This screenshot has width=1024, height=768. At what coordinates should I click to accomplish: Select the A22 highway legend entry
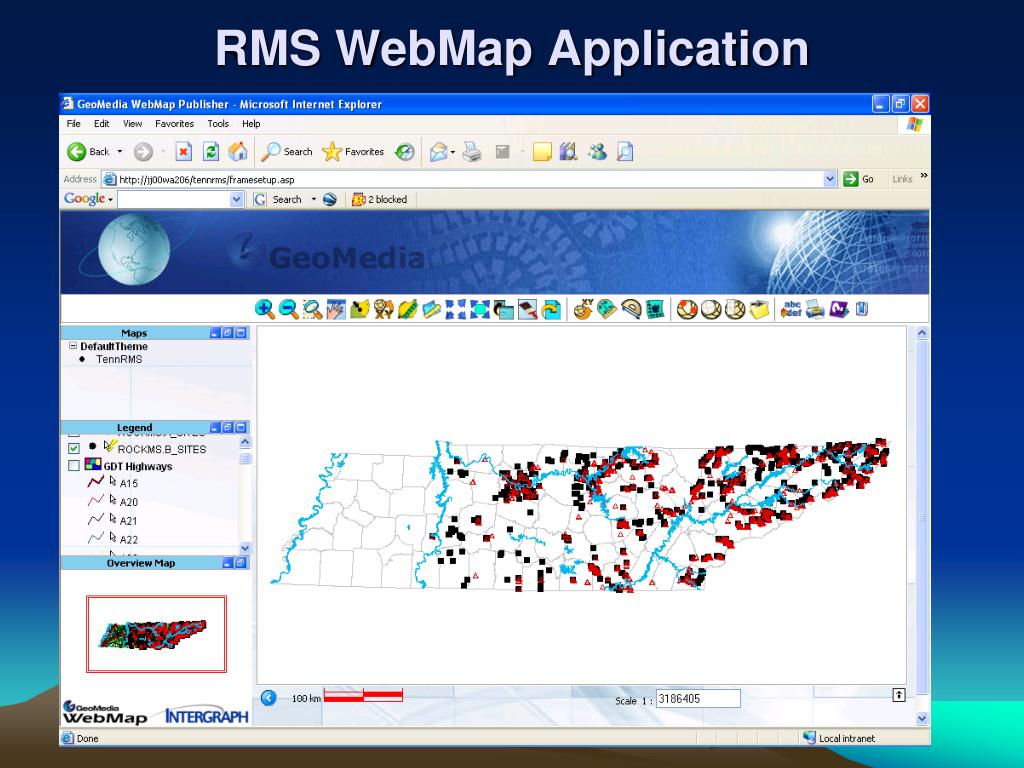click(x=129, y=539)
